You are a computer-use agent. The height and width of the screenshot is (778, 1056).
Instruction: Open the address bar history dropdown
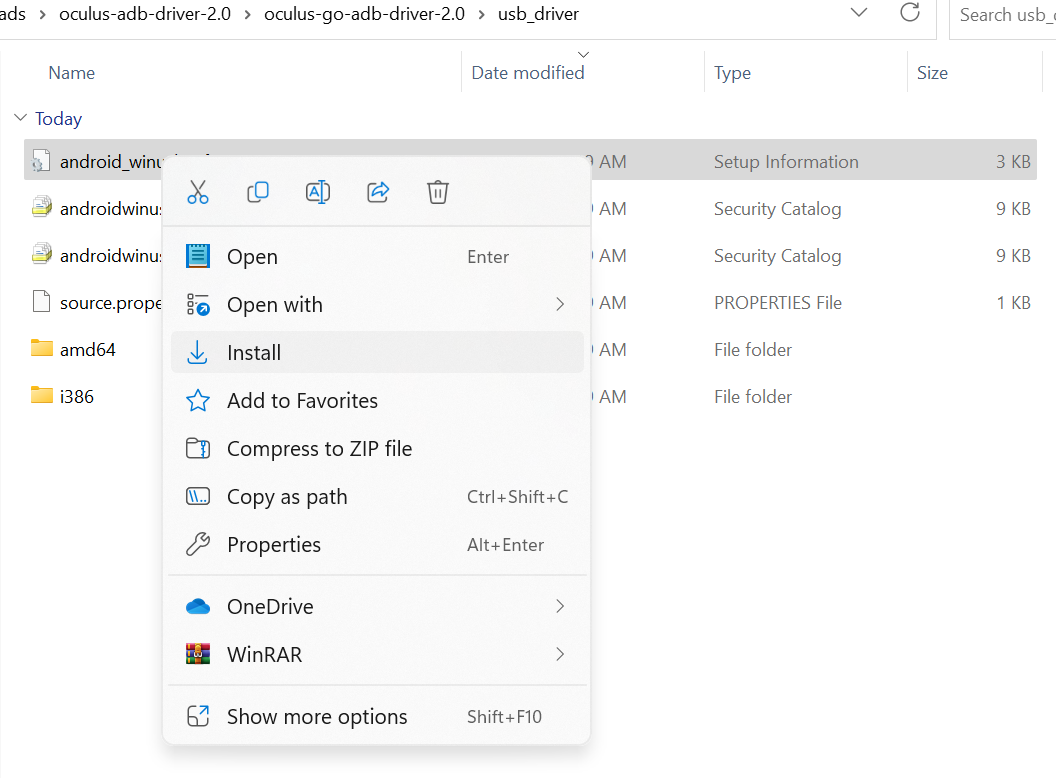(x=858, y=13)
